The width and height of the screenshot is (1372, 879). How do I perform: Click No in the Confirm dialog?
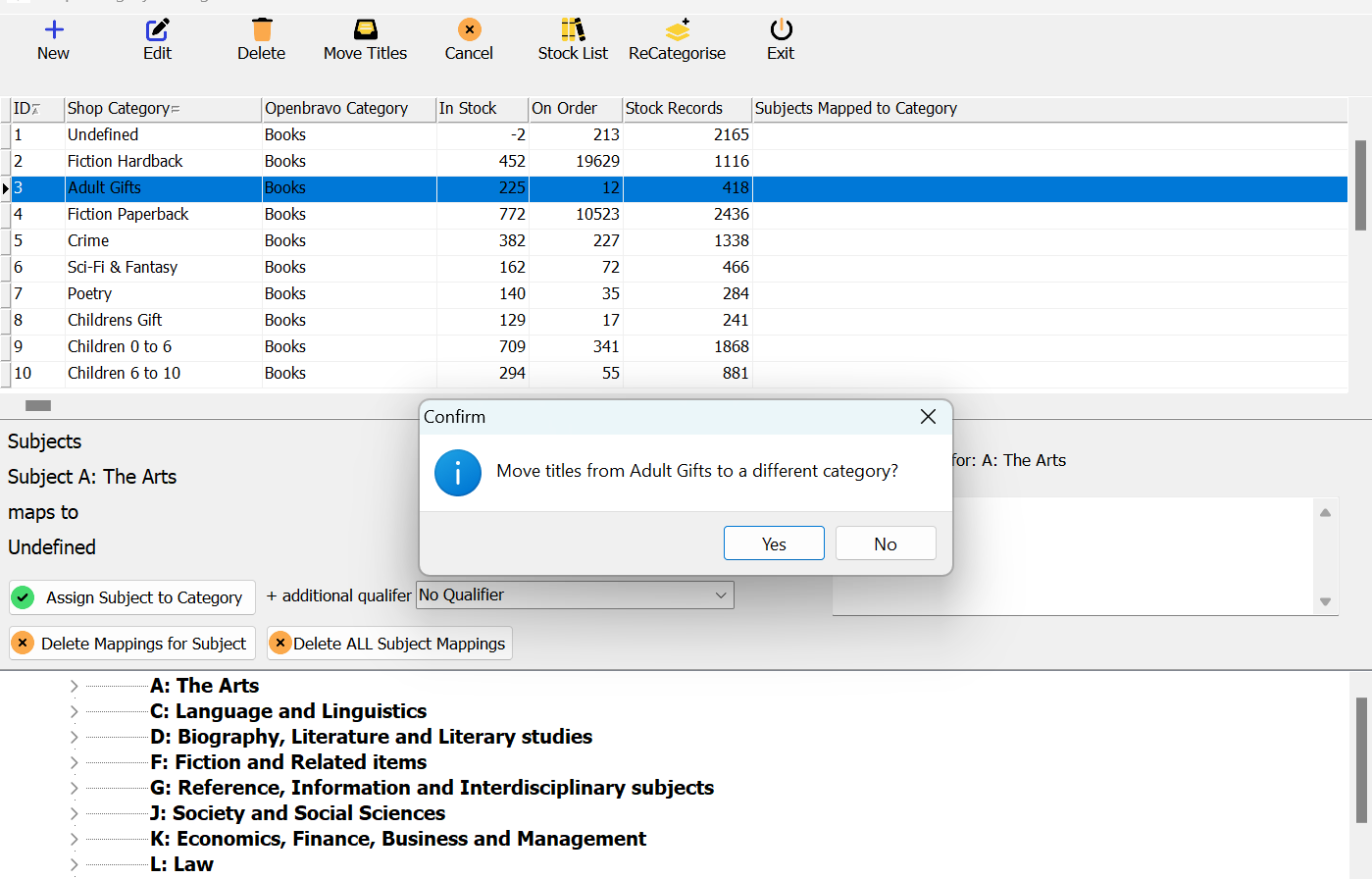click(886, 543)
